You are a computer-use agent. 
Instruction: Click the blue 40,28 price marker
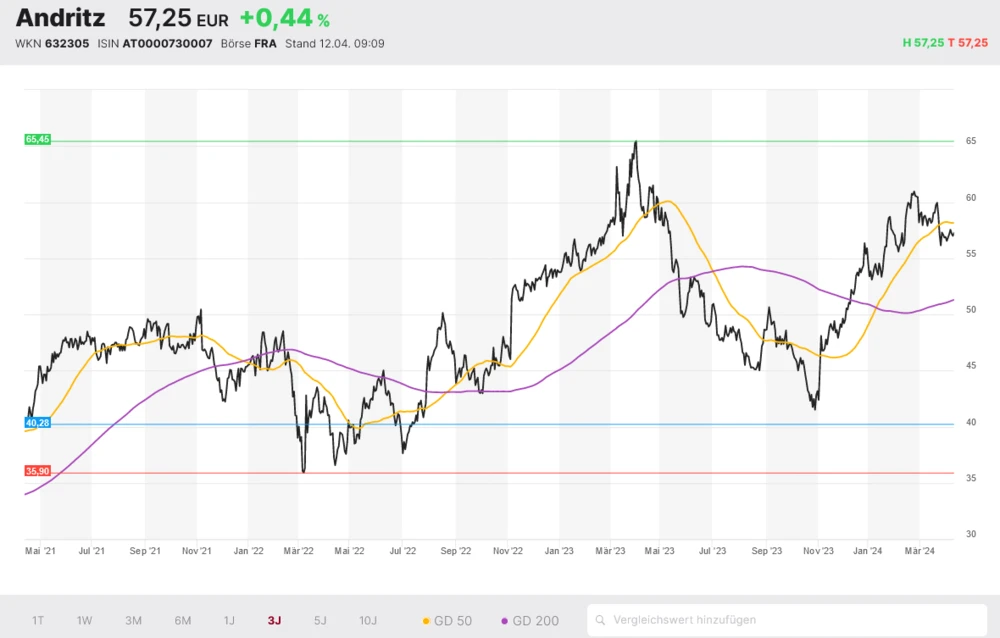(x=37, y=423)
